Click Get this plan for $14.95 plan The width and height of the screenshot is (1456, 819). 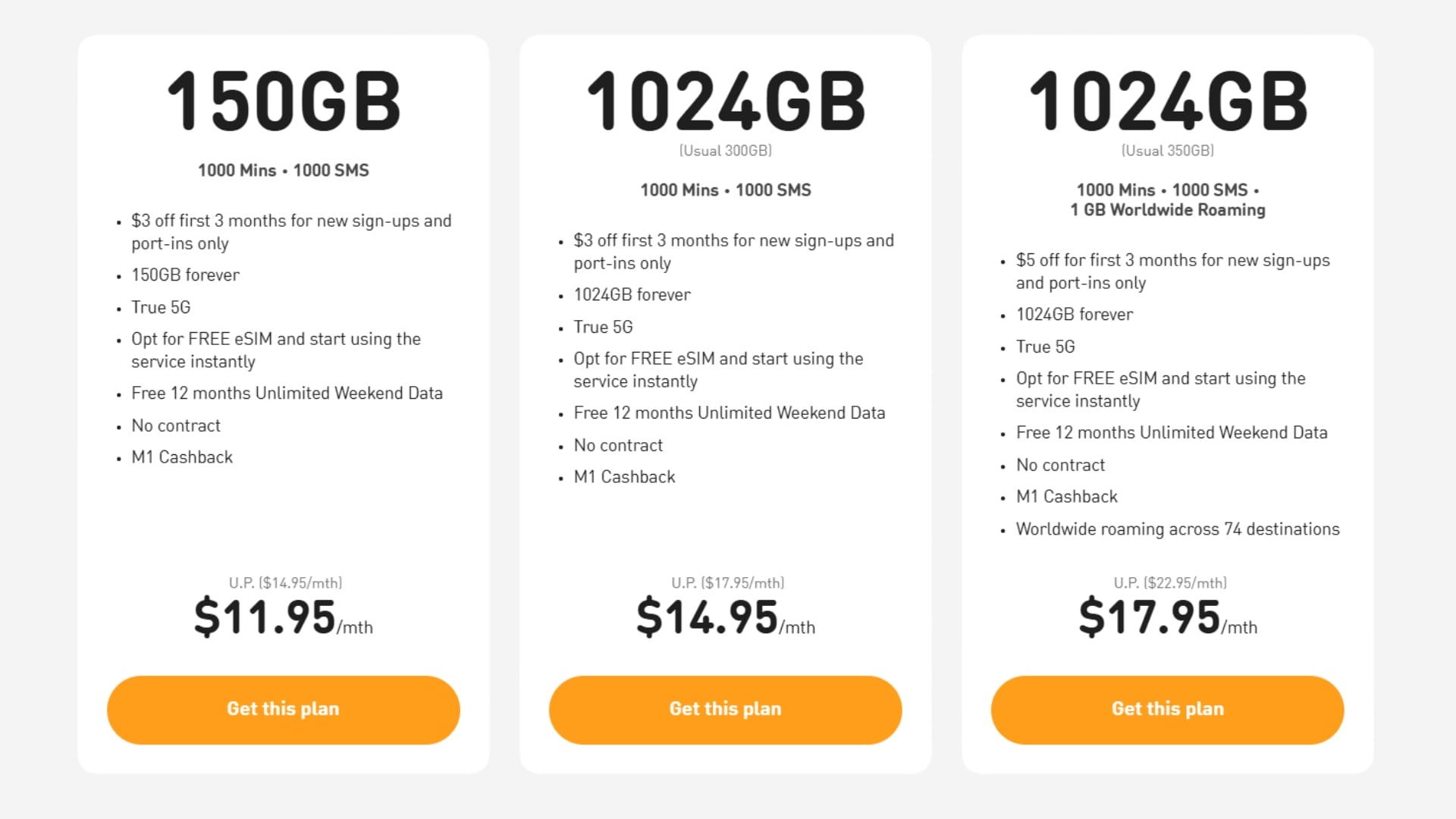[x=725, y=709]
